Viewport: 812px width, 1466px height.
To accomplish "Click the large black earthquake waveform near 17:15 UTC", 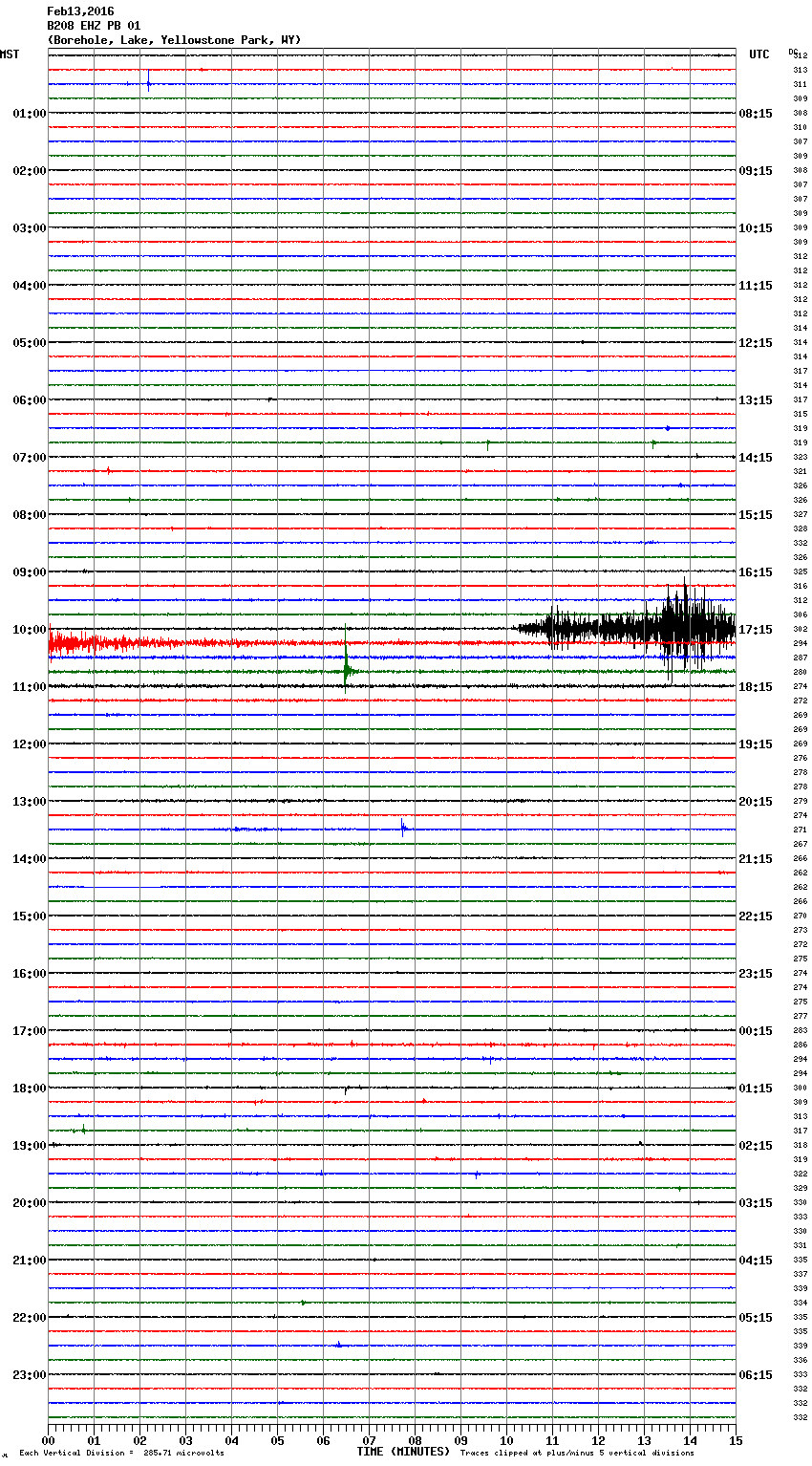I will (626, 628).
